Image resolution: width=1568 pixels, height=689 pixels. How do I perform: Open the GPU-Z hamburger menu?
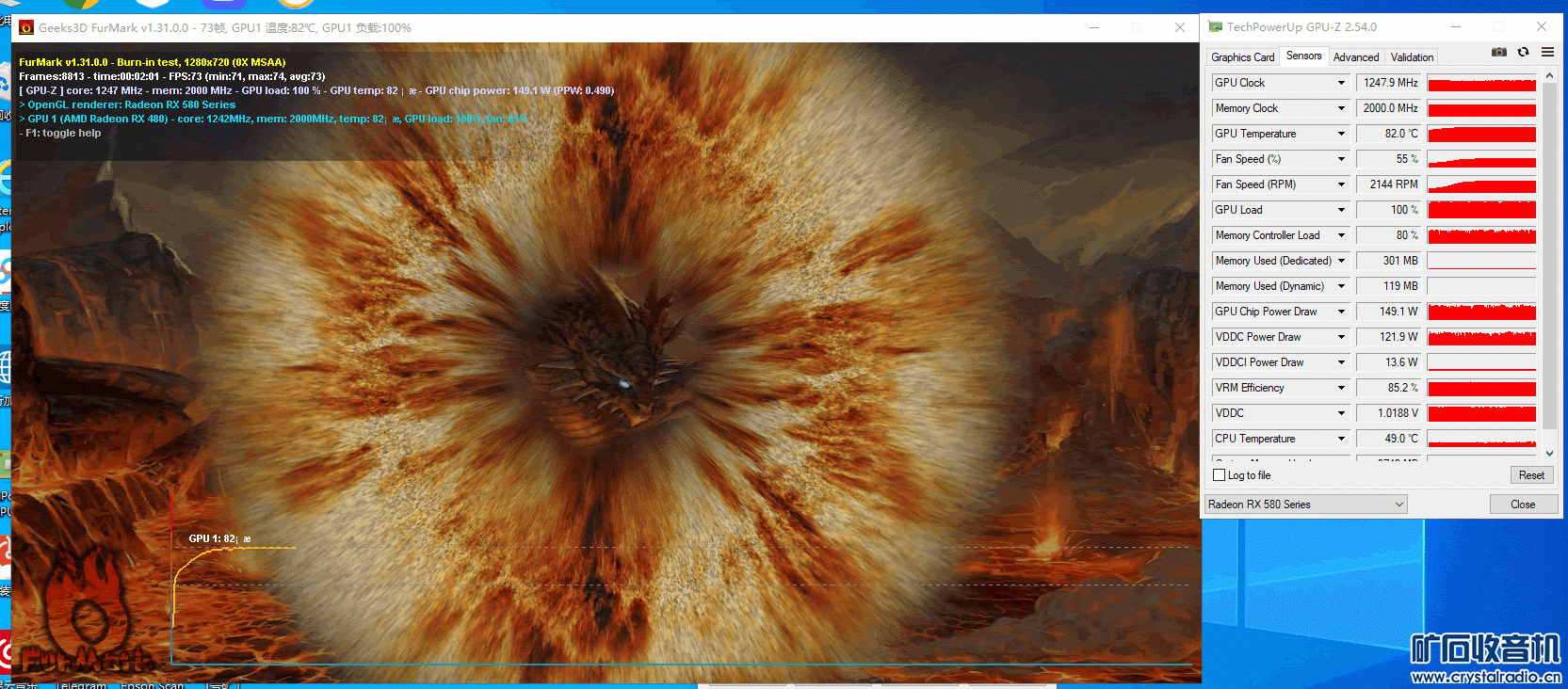[1547, 53]
